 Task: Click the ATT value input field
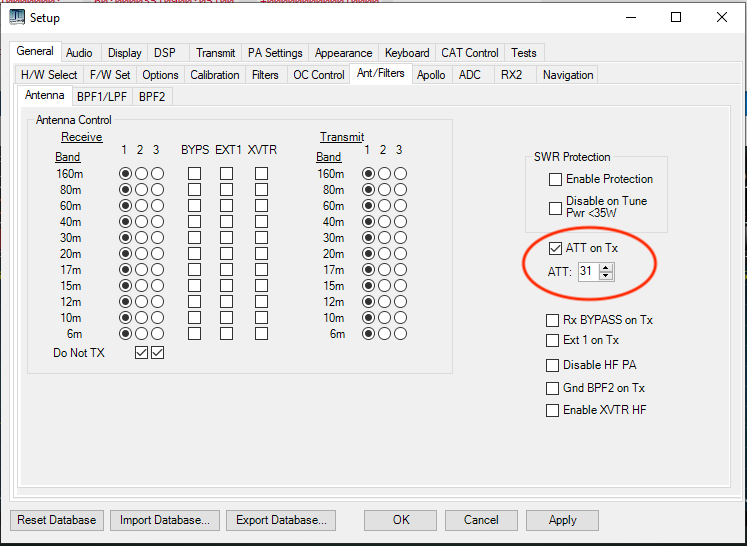586,271
